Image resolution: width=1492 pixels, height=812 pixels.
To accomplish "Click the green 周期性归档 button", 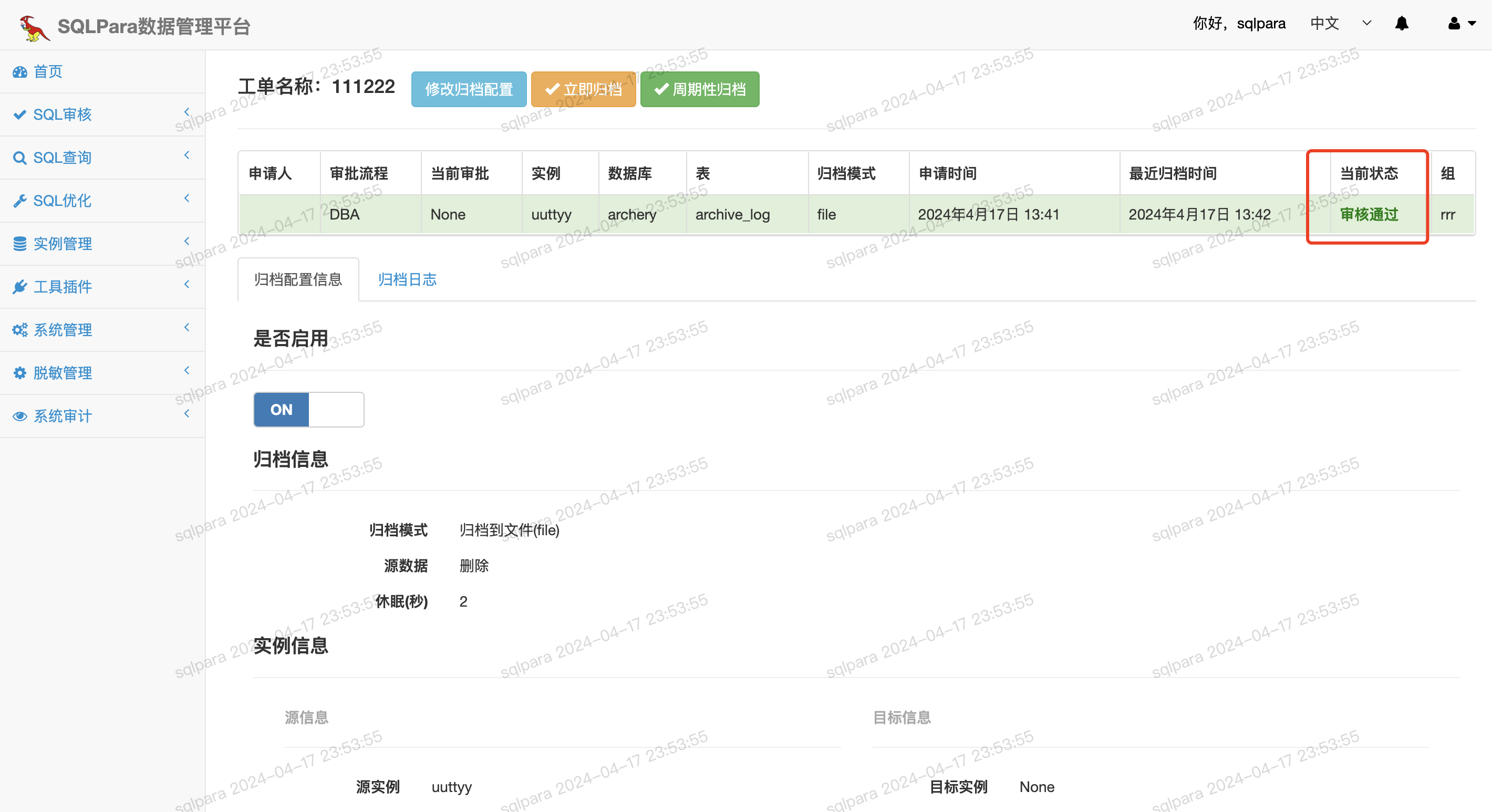I will click(x=699, y=89).
